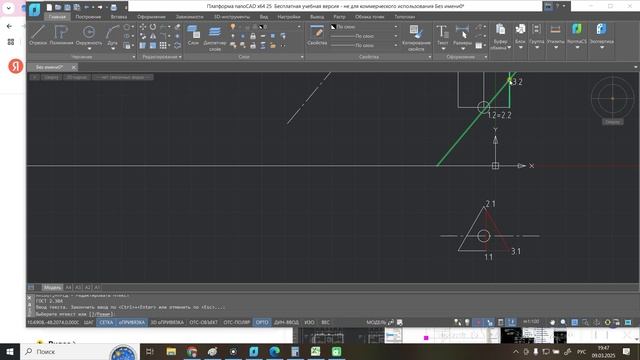Open a file from quick access toolbar
Image resolution: width=640 pixels, height=360 pixels.
[58, 7]
